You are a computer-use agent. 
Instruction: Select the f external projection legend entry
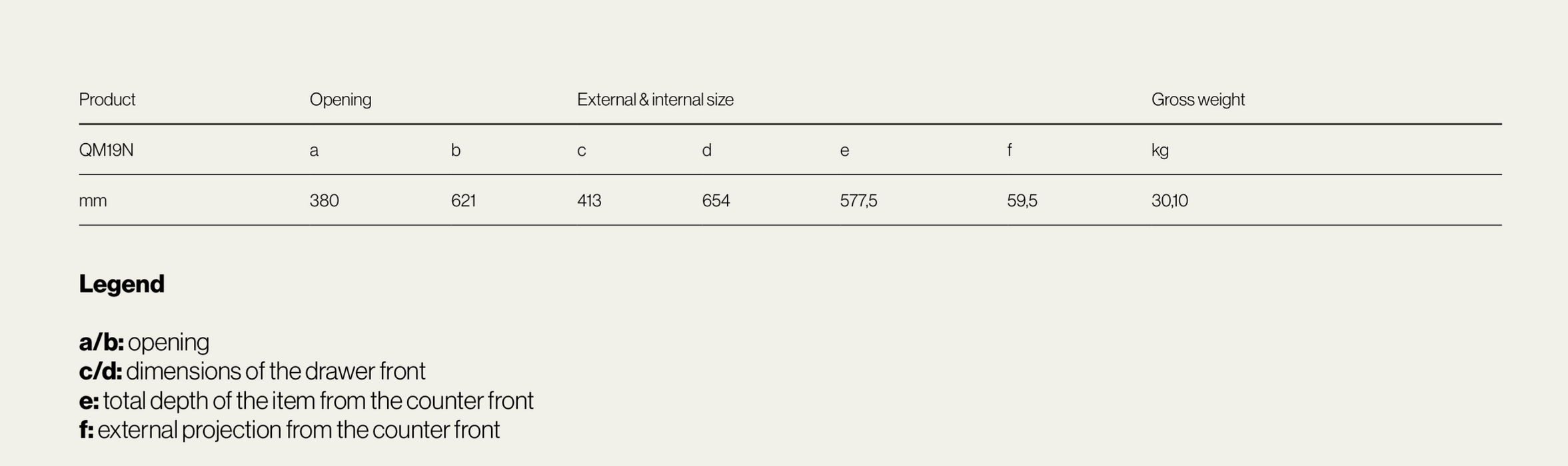tap(289, 430)
